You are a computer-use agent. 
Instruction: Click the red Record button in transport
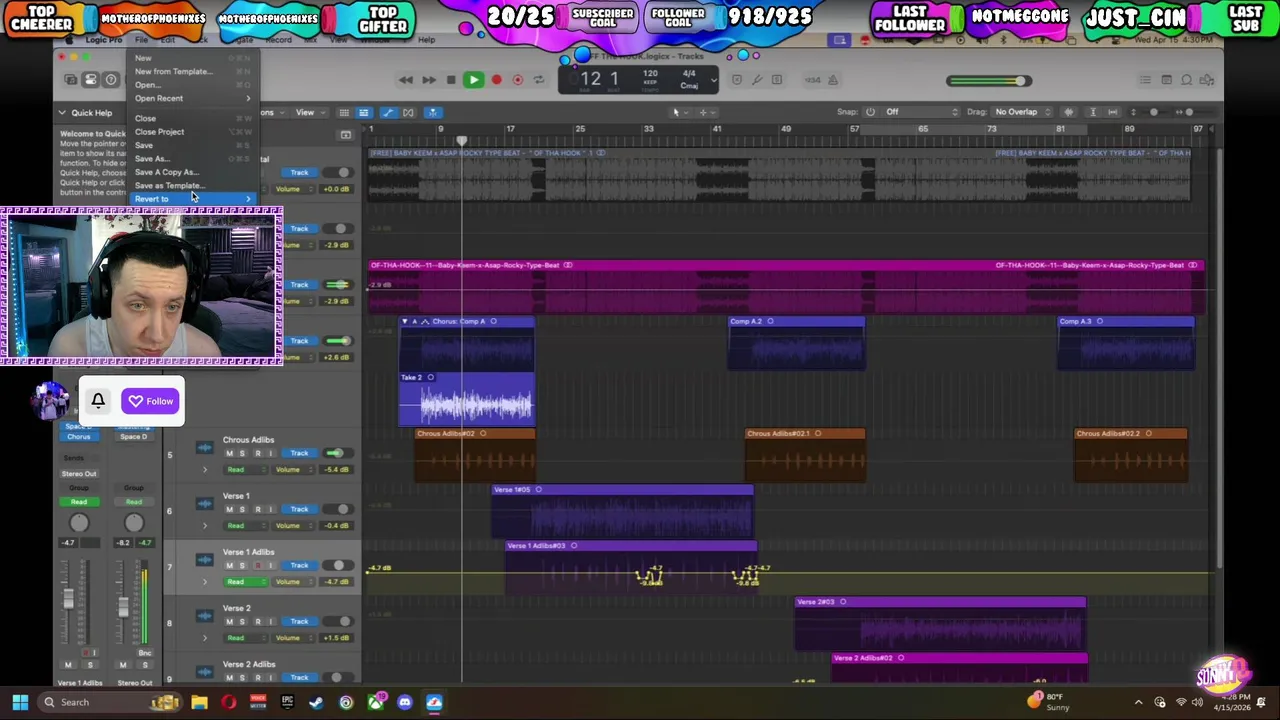tap(496, 80)
